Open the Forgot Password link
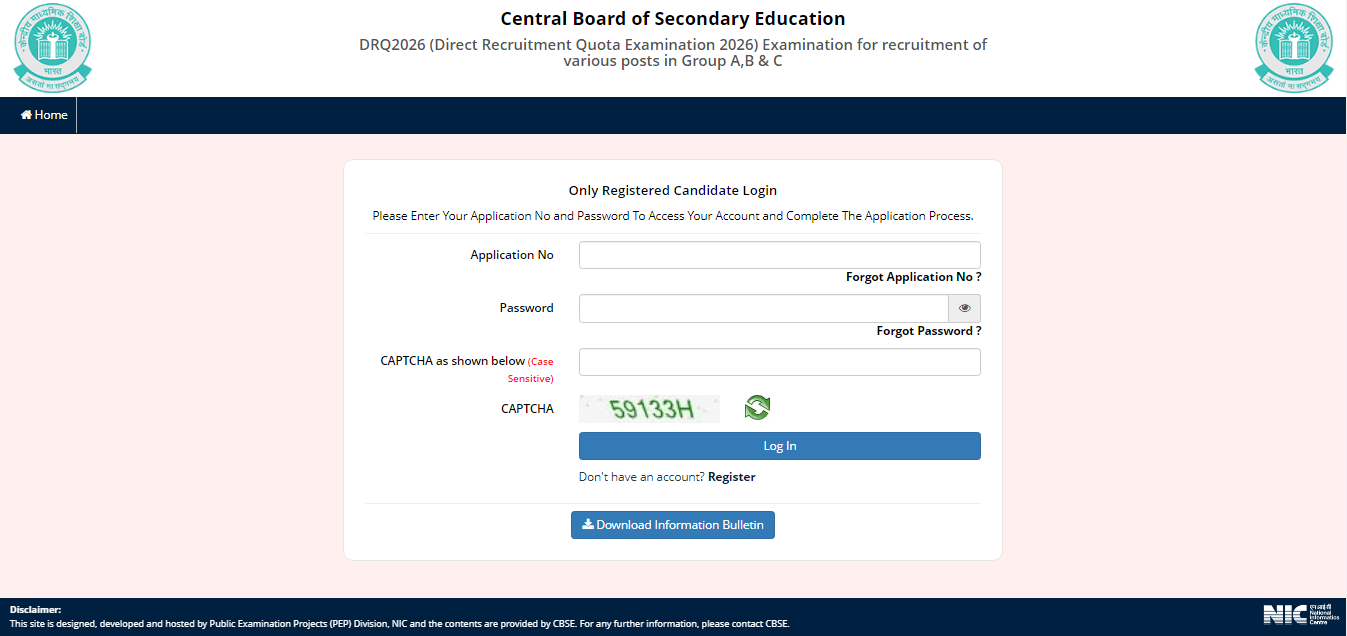The width and height of the screenshot is (1347, 636). pos(928,330)
